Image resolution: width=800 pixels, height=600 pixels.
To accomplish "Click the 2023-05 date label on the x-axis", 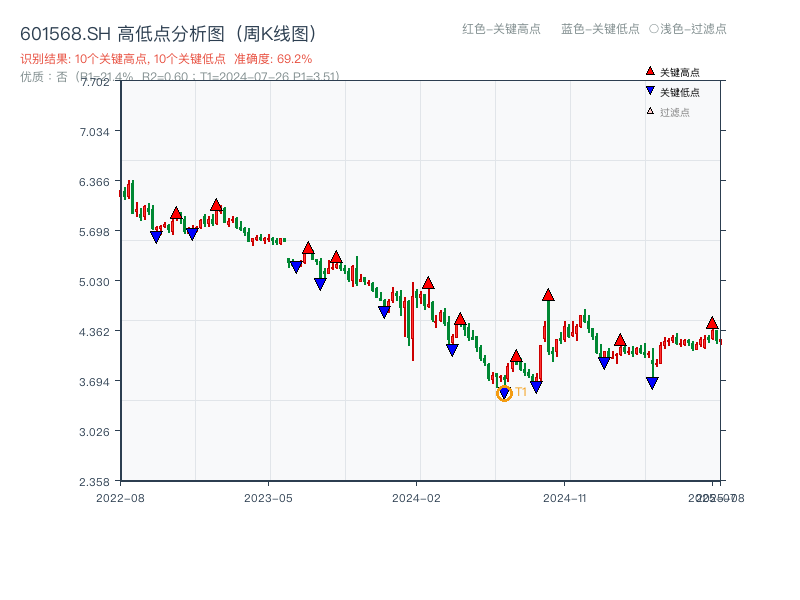I will click(x=268, y=497).
